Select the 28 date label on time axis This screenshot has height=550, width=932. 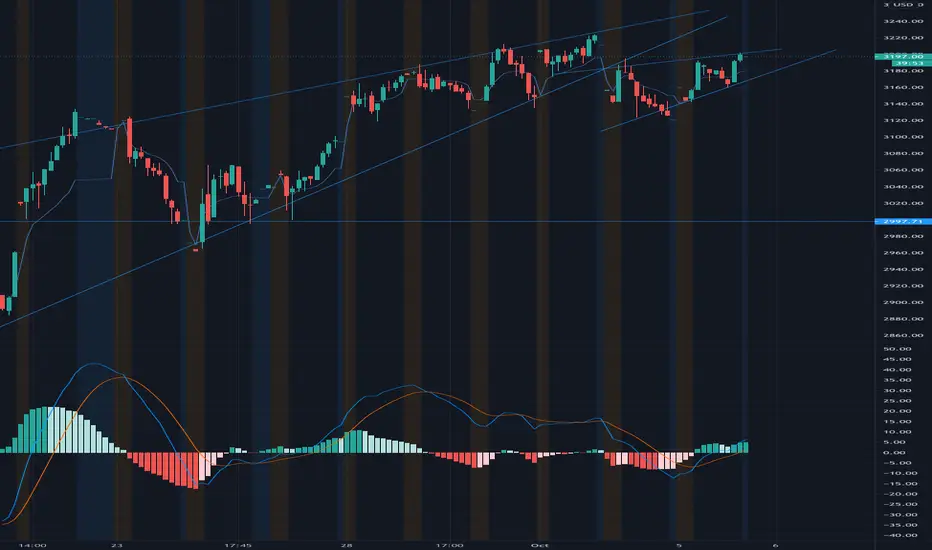347,545
